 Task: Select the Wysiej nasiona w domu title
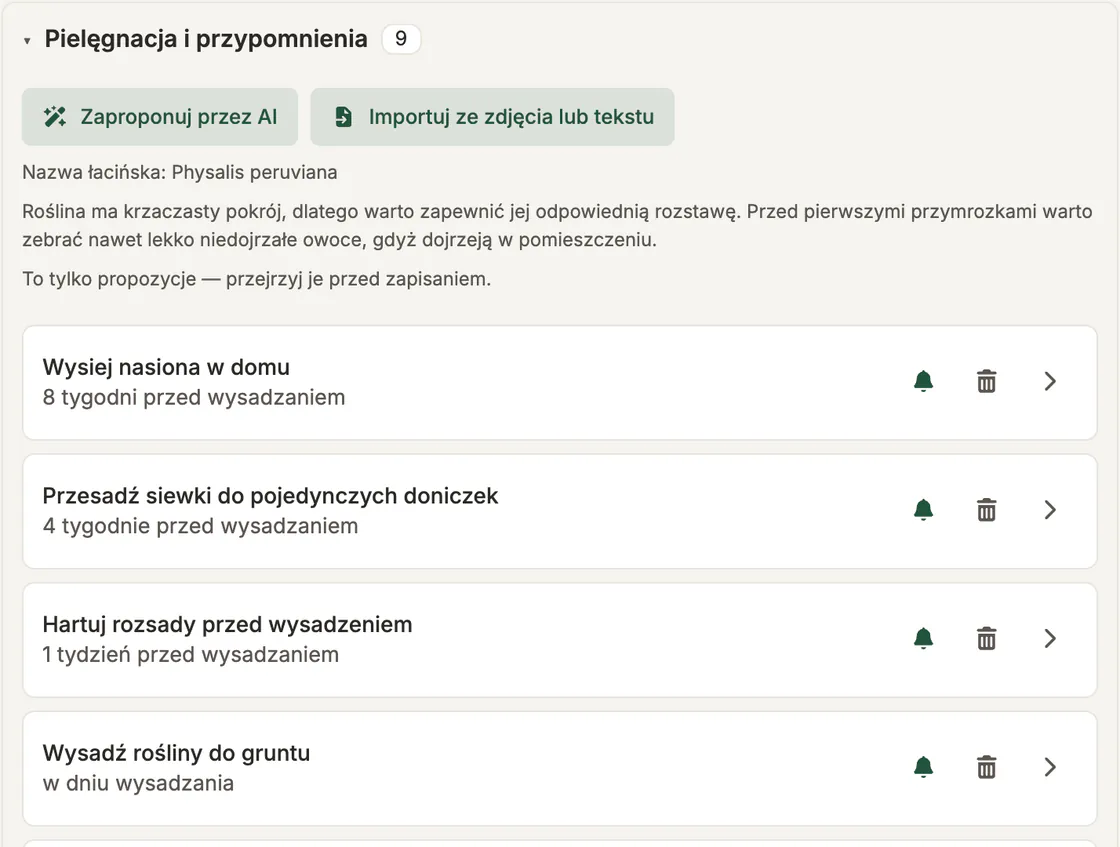(x=166, y=367)
